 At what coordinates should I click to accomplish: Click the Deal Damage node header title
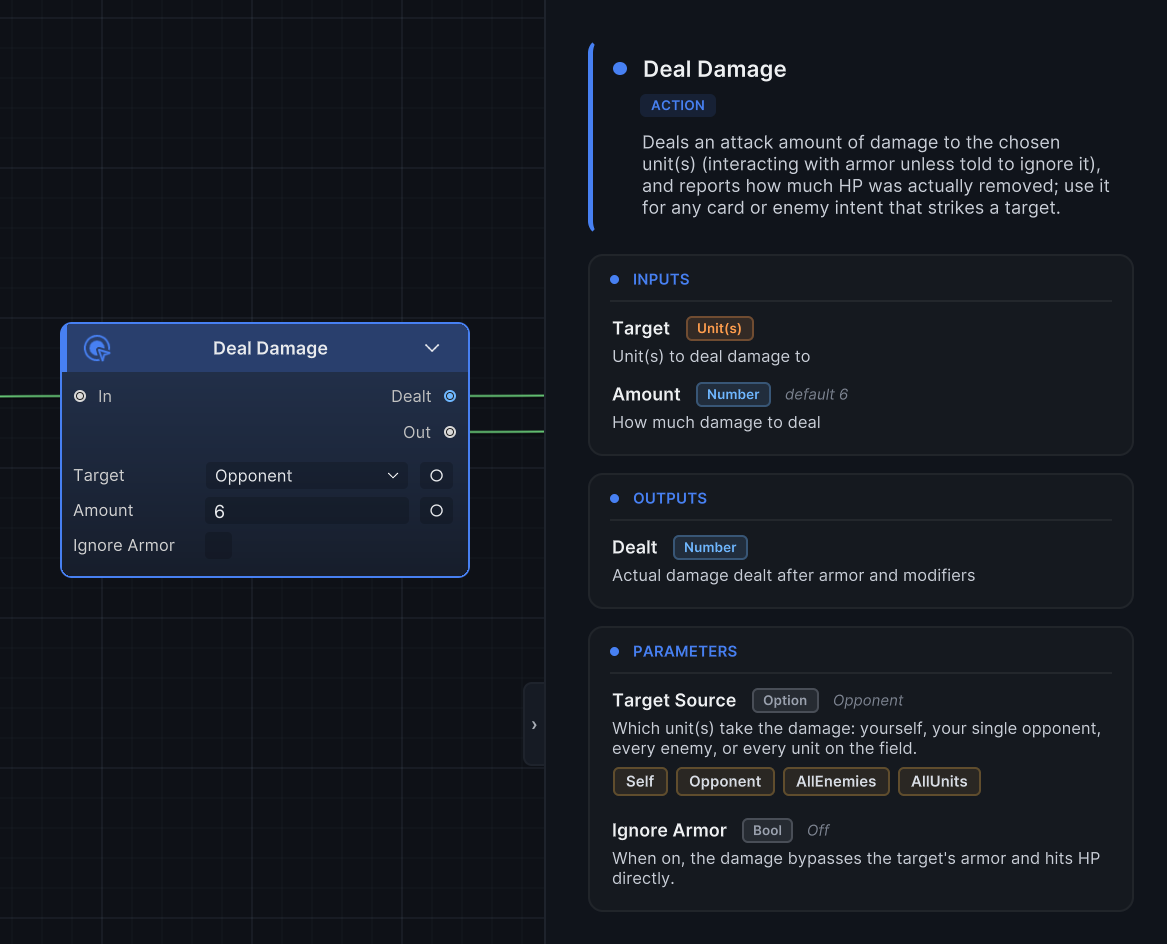click(x=270, y=348)
